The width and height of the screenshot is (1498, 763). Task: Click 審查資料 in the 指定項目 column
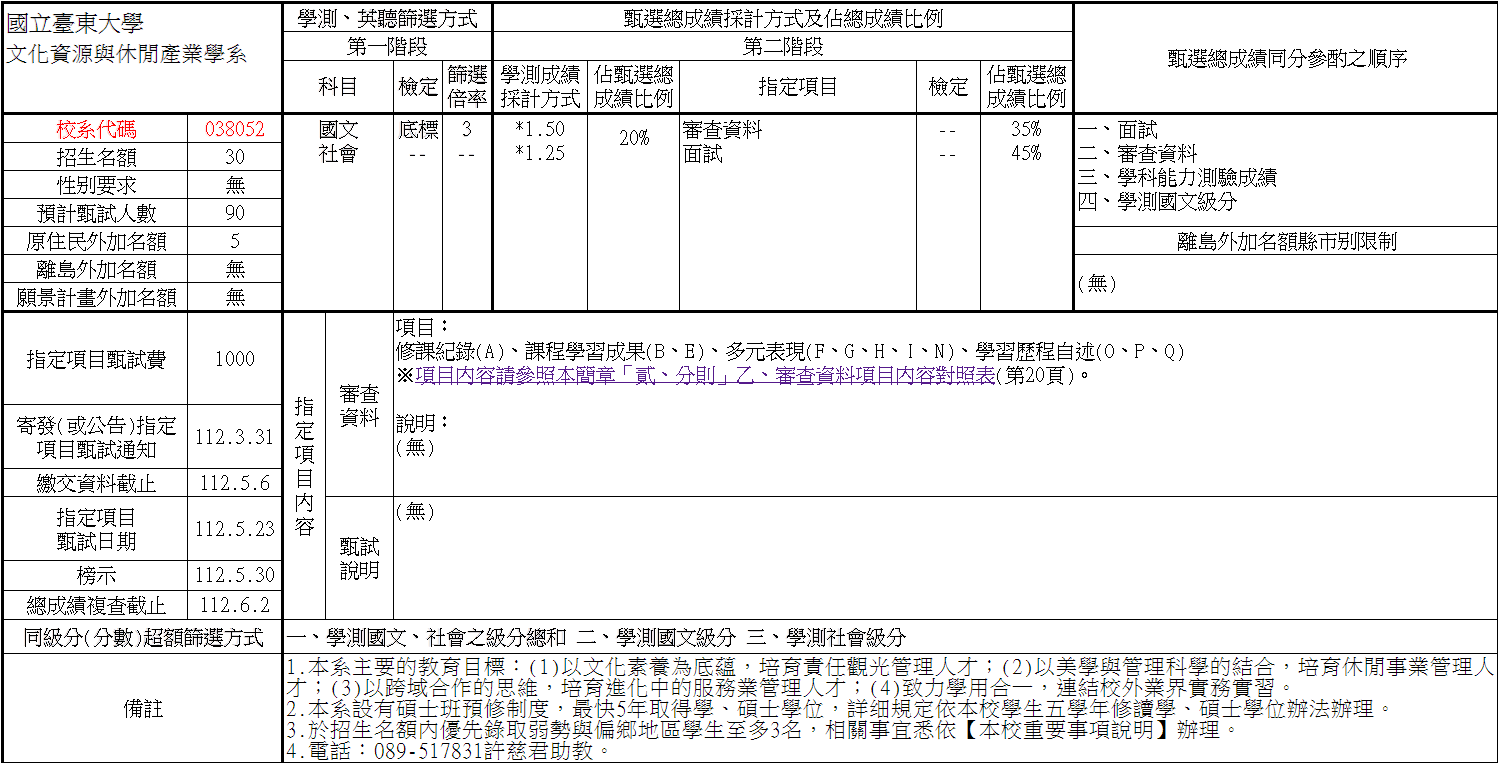(722, 129)
